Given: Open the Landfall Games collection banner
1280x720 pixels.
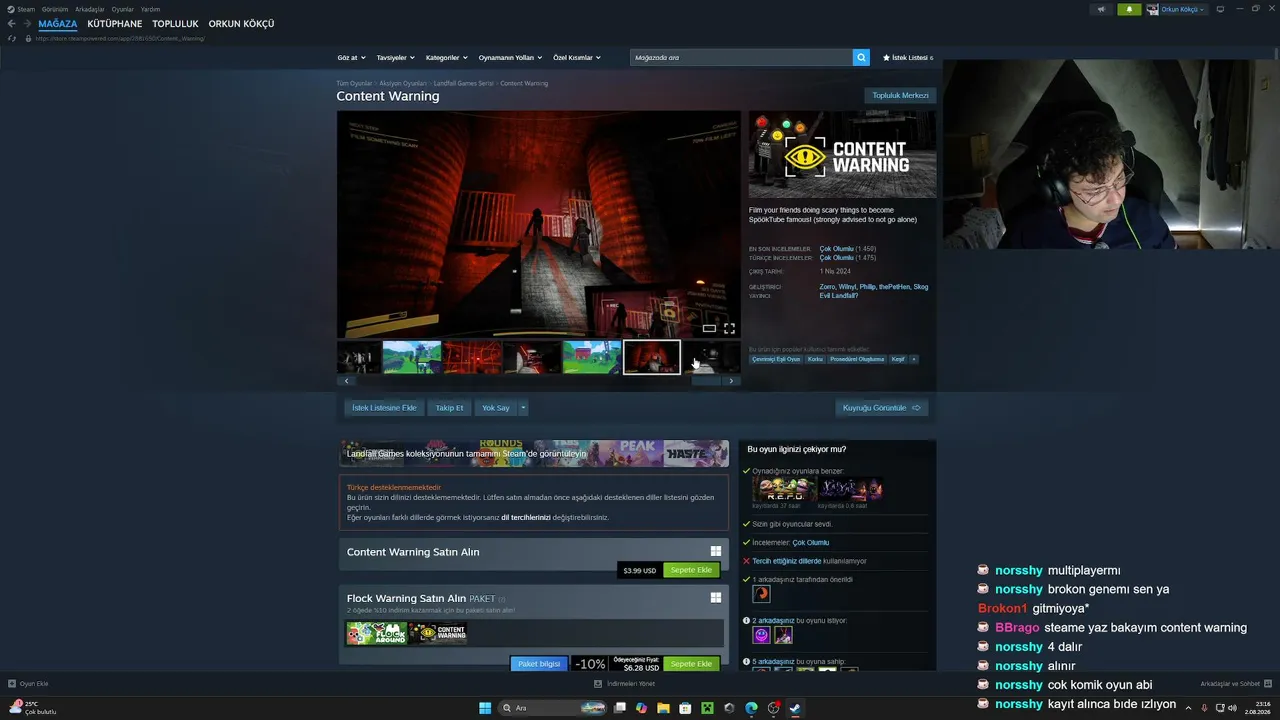Looking at the screenshot, I should click(534, 453).
